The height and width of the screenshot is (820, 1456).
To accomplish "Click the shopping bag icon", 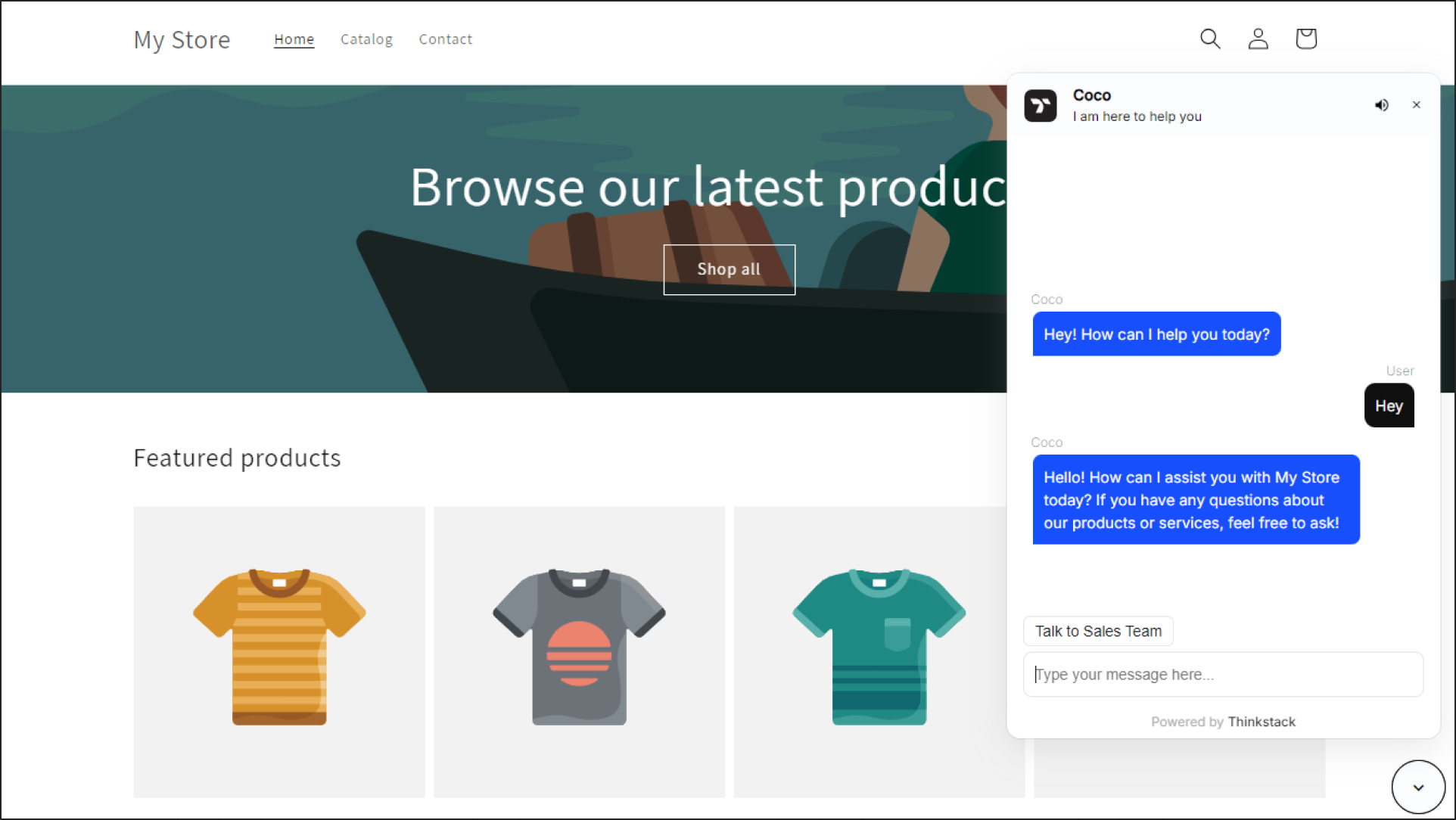I will coord(1307,38).
